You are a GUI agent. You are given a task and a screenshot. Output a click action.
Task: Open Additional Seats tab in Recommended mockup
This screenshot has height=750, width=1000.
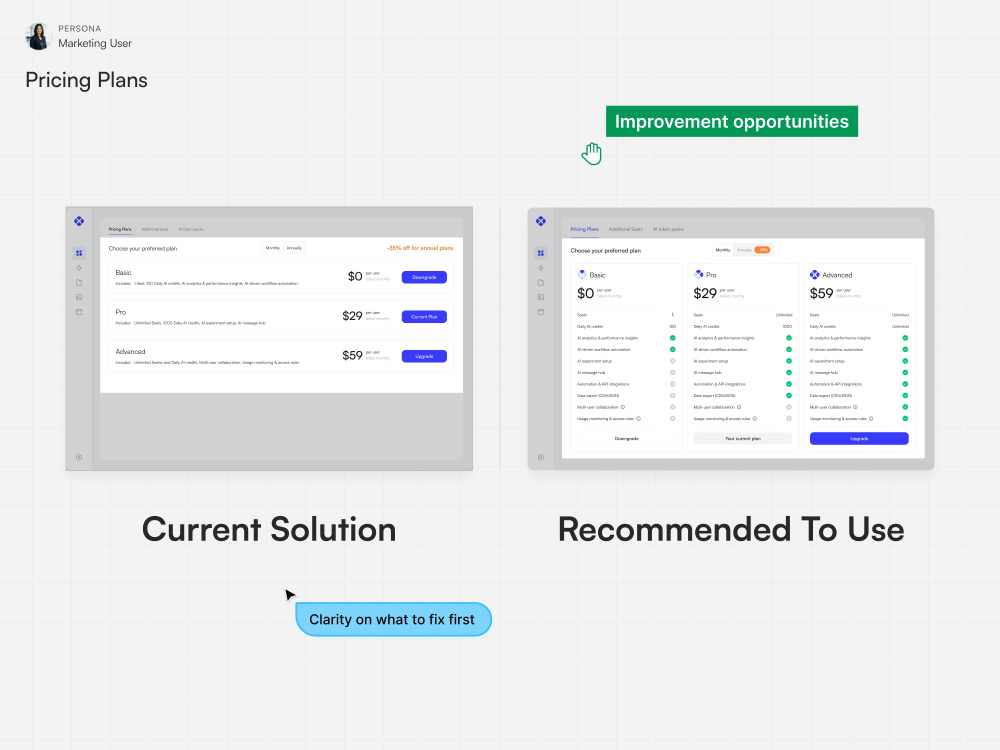[x=626, y=229]
